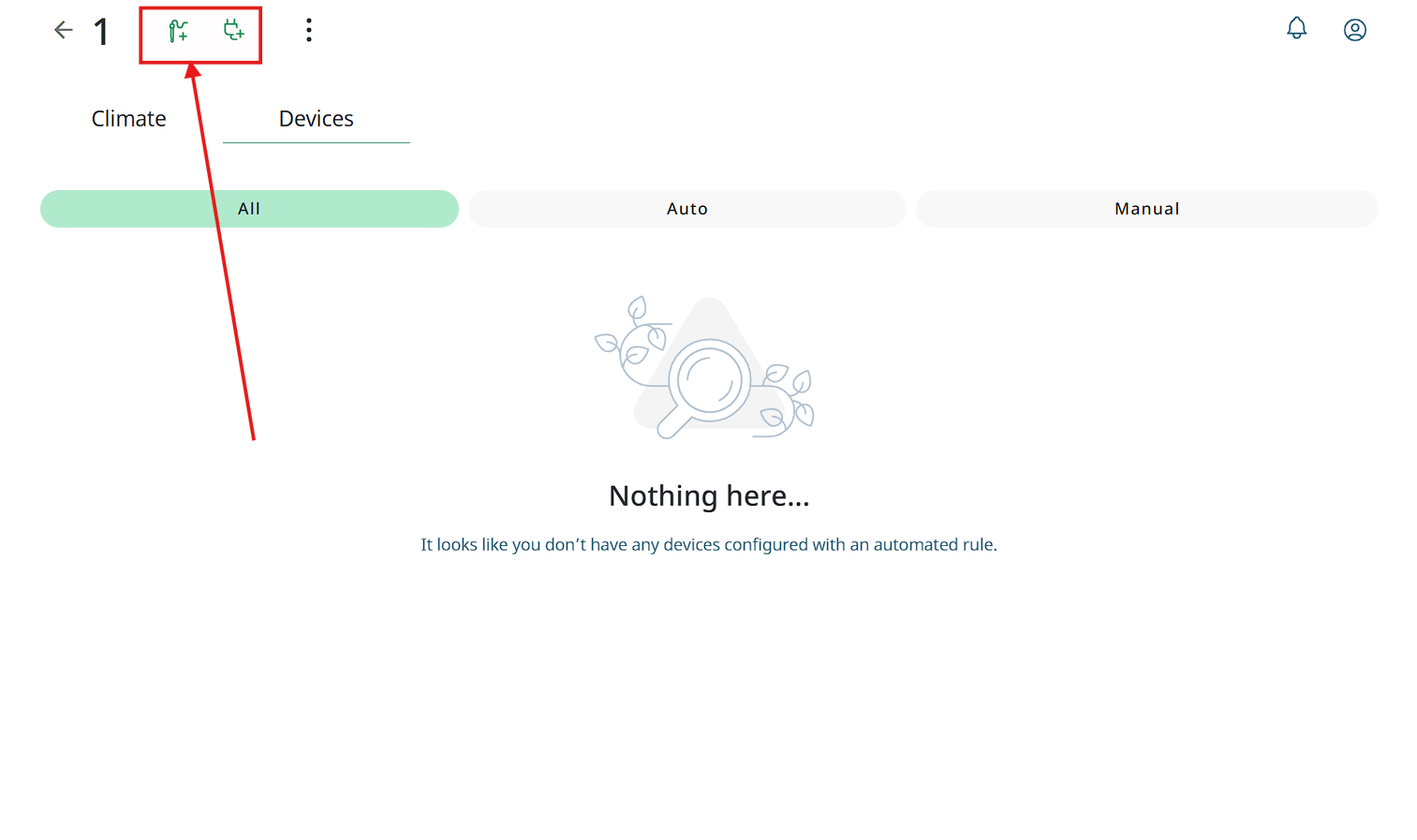This screenshot has width=1417, height=840.
Task: Click the room title "1"
Action: 101,32
